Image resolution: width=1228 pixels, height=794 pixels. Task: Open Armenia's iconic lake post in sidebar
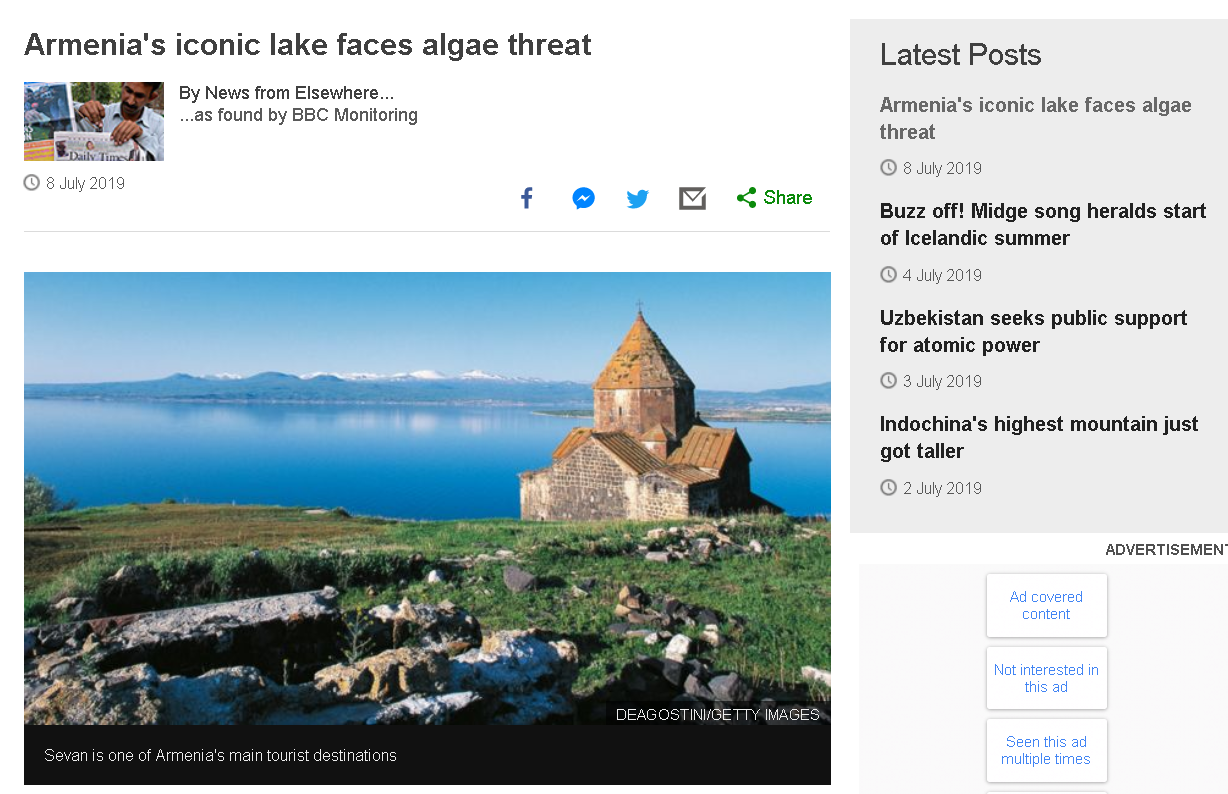point(1035,118)
